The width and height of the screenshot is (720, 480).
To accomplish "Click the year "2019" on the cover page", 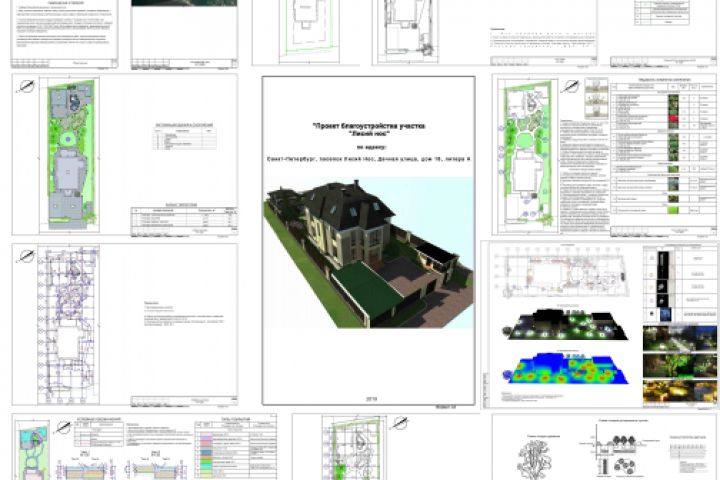I will 371,399.
